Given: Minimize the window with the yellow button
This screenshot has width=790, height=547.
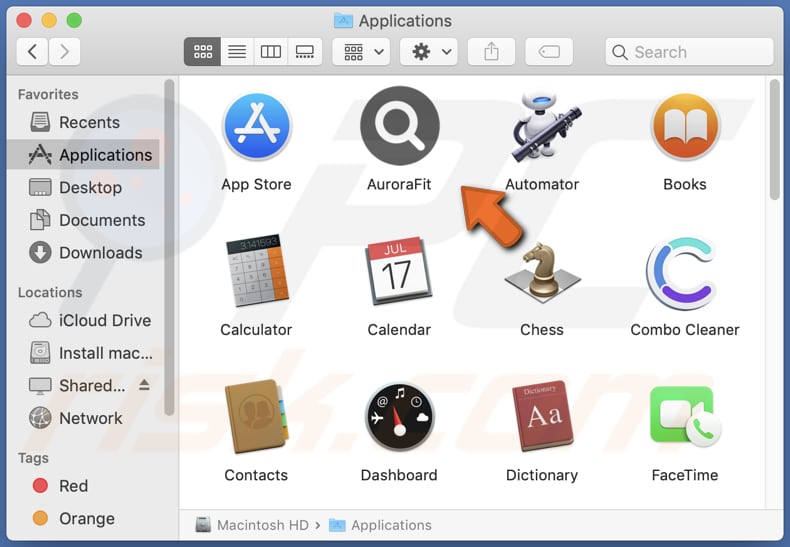Looking at the screenshot, I should [49, 21].
